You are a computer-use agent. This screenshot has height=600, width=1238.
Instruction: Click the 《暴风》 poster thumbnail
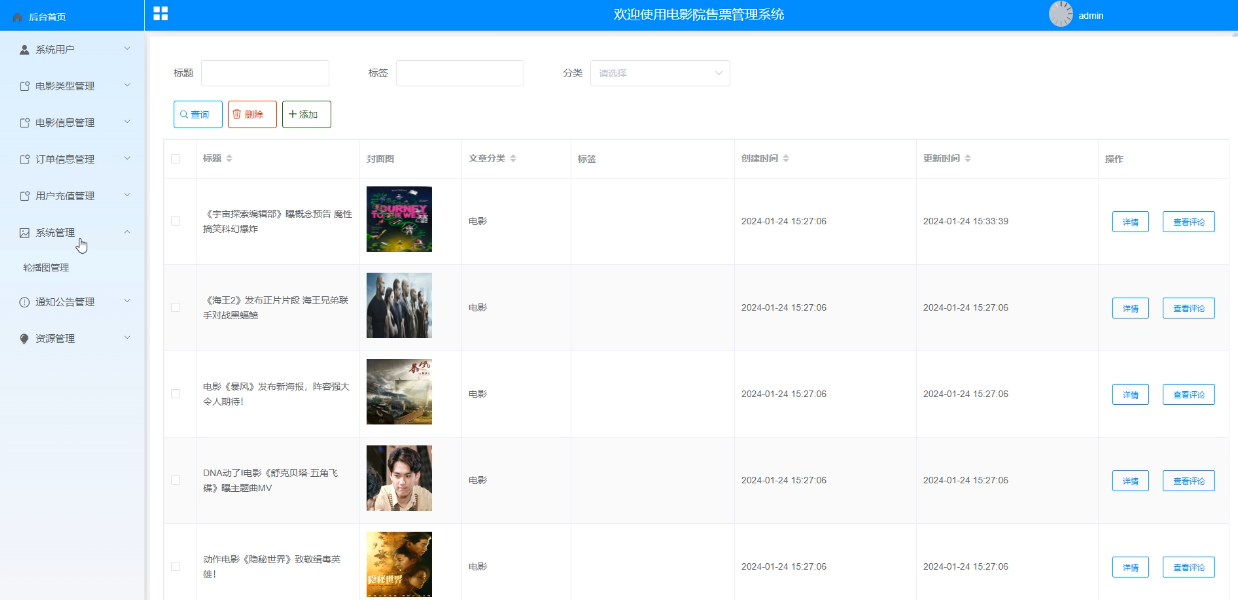tap(399, 392)
